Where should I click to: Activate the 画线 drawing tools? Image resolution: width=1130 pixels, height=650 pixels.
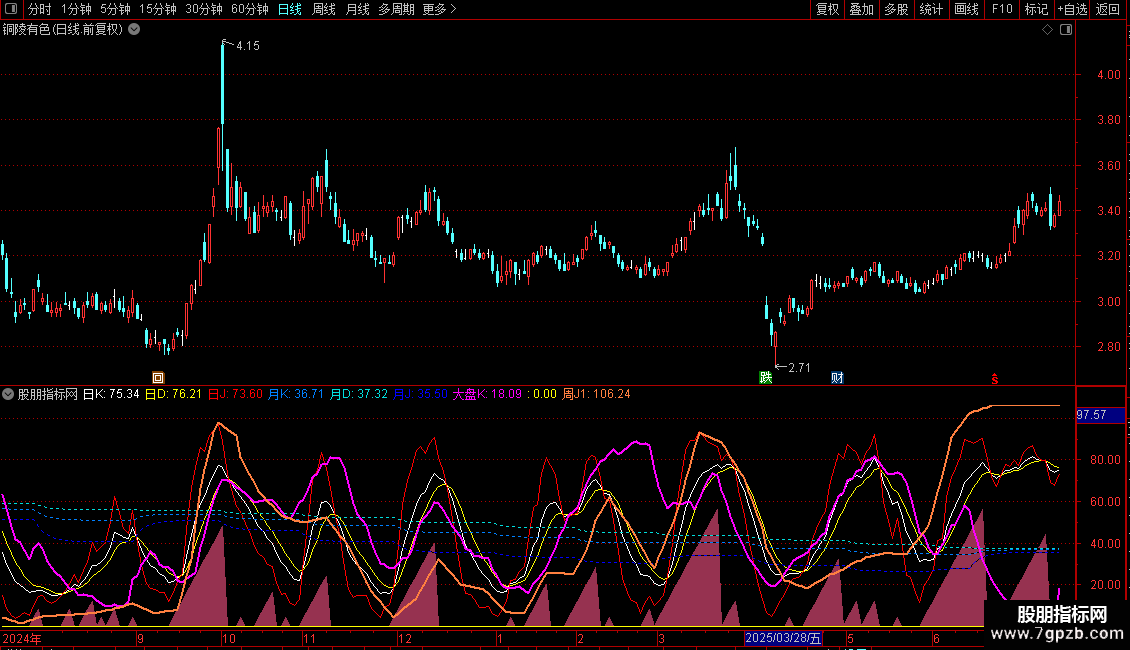[966, 9]
